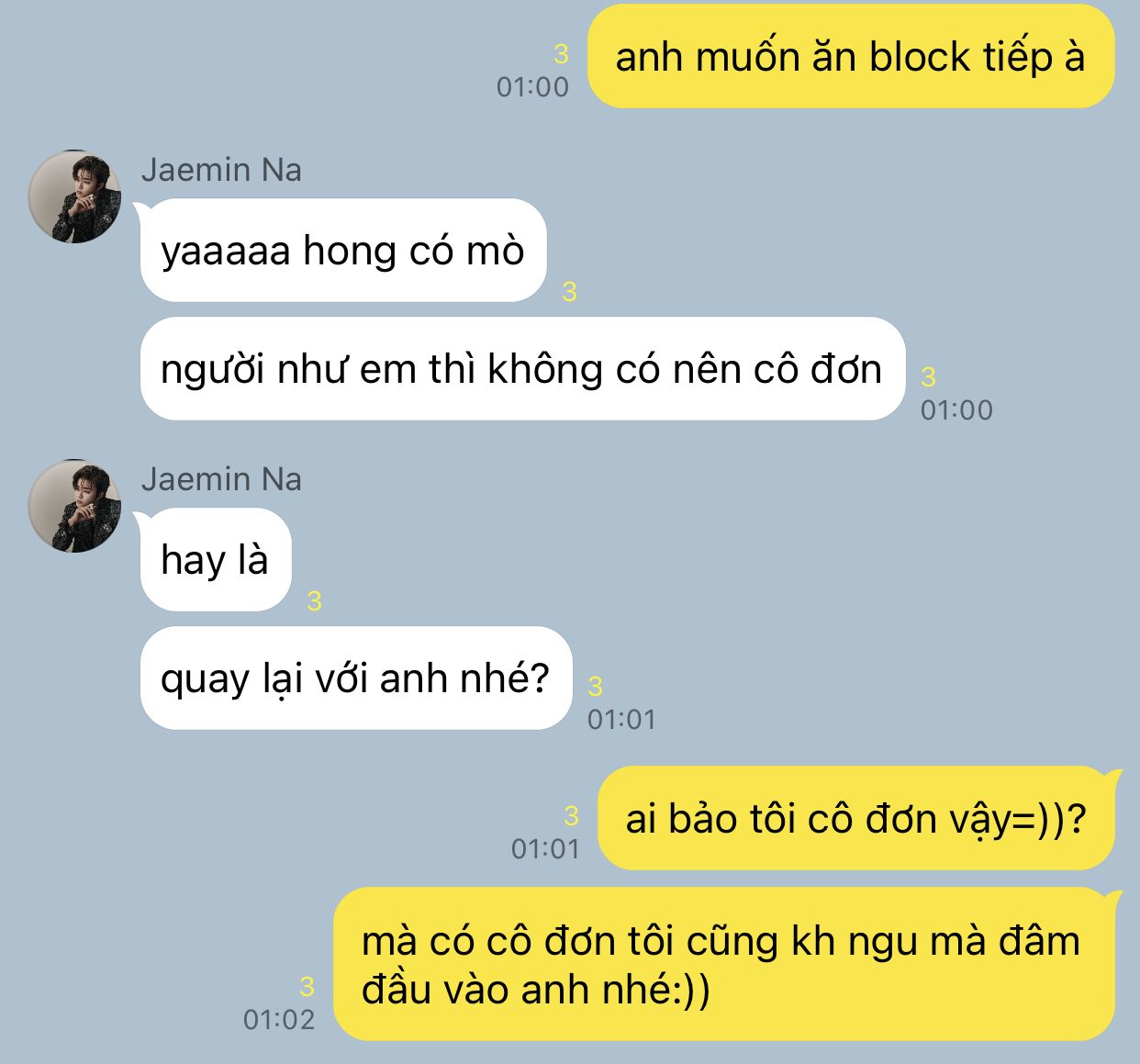Tap the 'quay lại với anh nhé?' message
1140x1064 pixels.
[356, 678]
